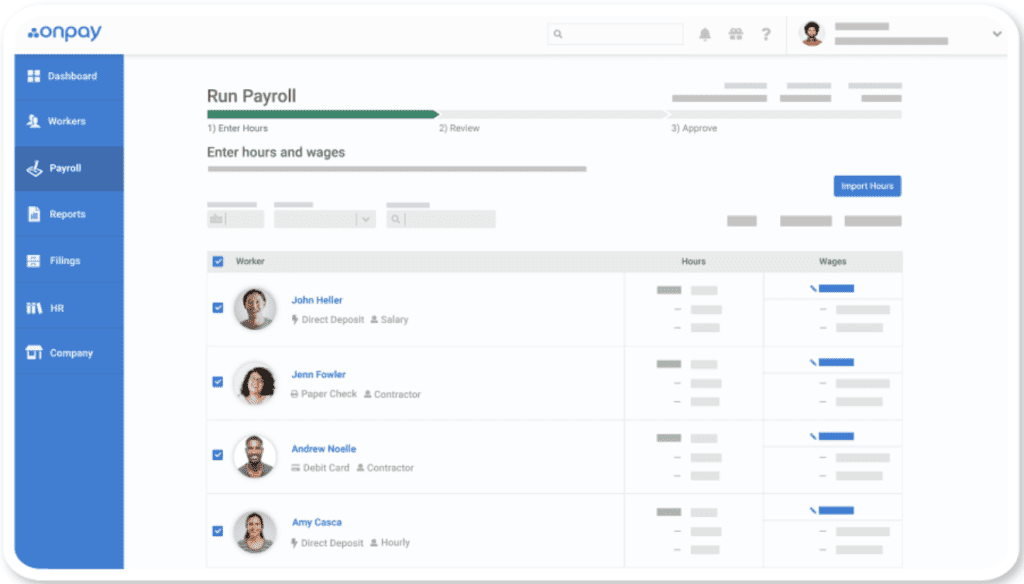Open help using the question mark icon
This screenshot has width=1024, height=584.
coord(766,33)
